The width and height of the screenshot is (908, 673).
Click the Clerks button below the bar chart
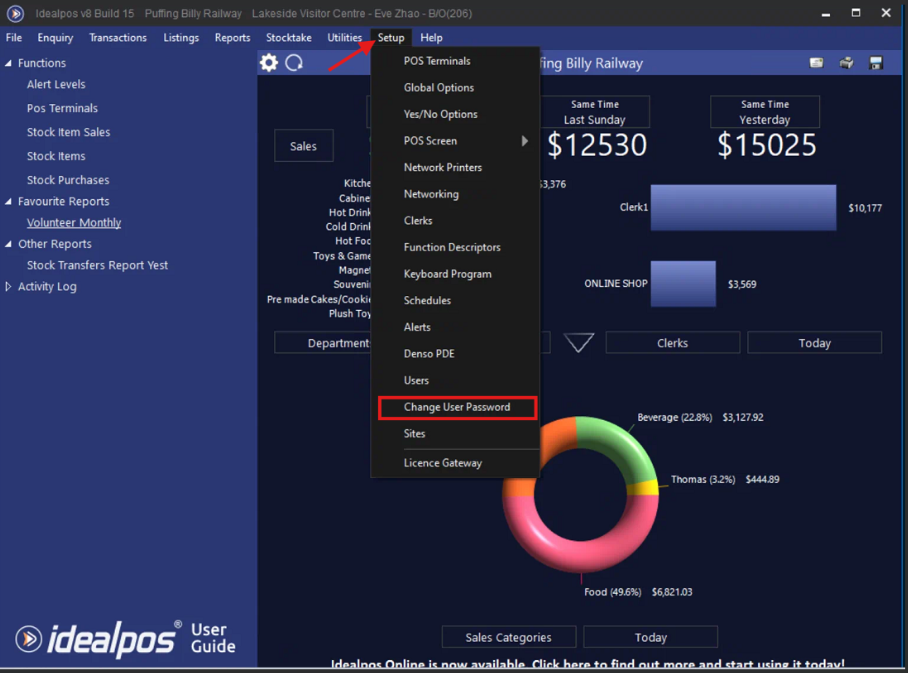pyautogui.click(x=672, y=343)
